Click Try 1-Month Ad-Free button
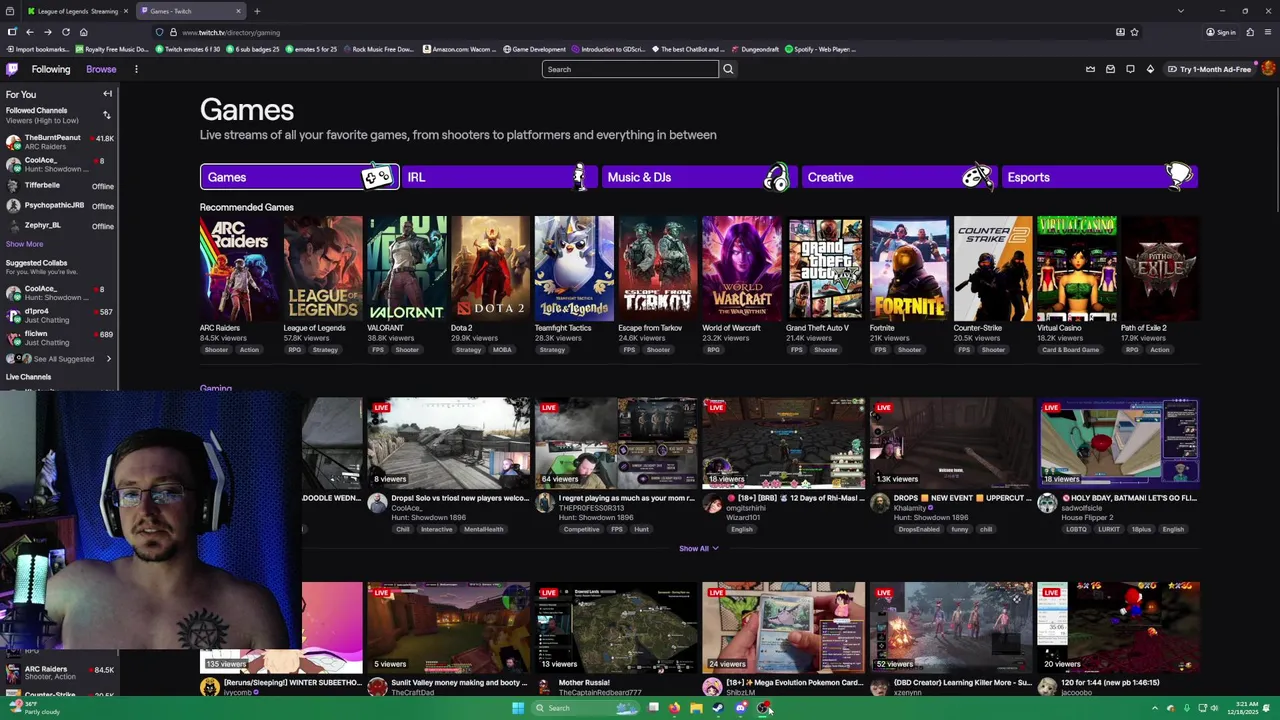The image size is (1280, 720). [1209, 69]
